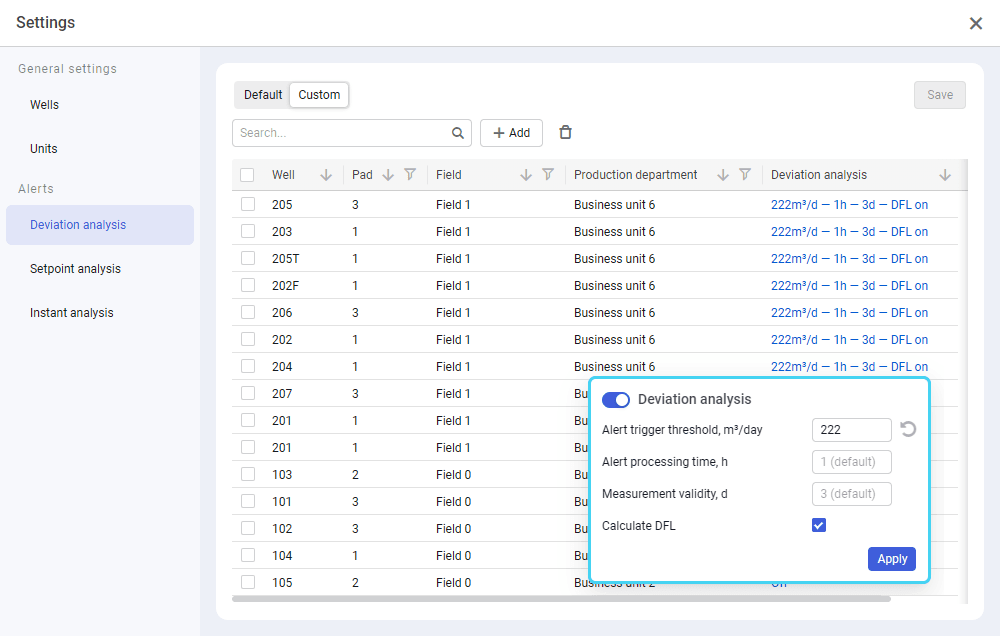Image resolution: width=1000 pixels, height=636 pixels.
Task: Check the box for well 105
Action: click(x=248, y=582)
